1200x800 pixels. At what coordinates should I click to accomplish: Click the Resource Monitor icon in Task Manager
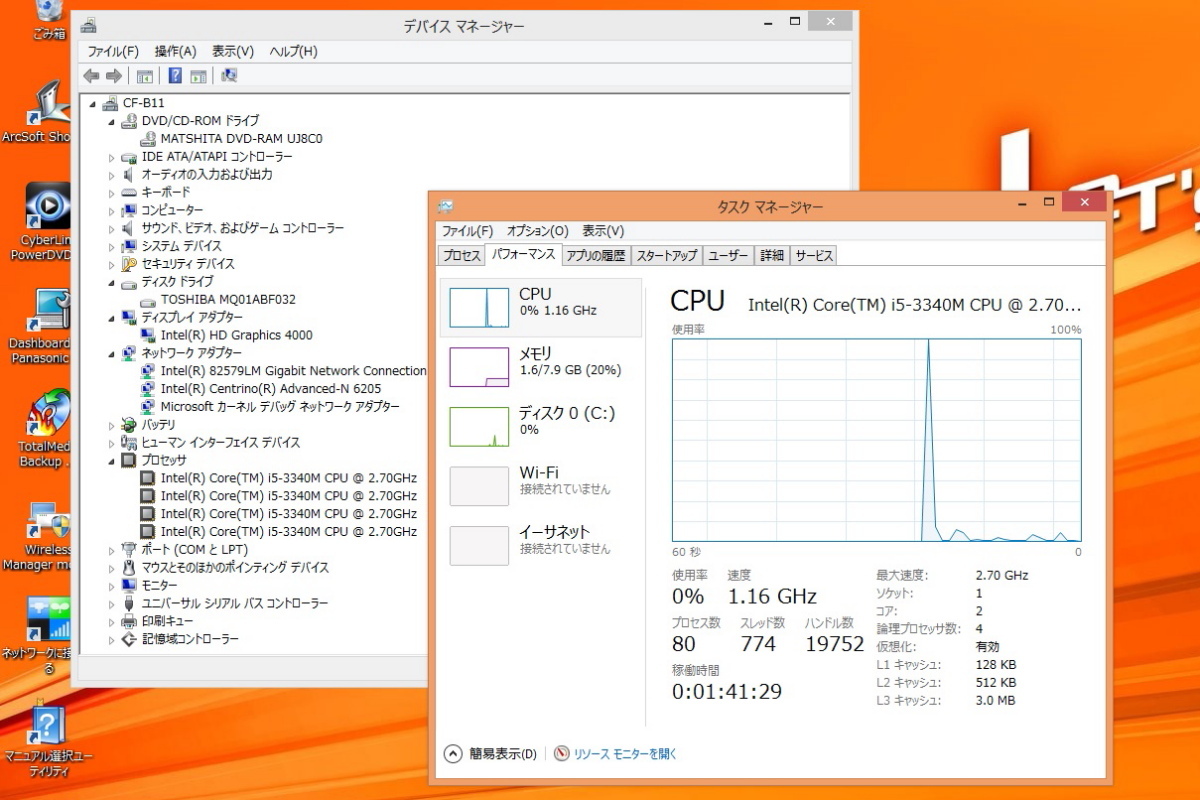(562, 753)
